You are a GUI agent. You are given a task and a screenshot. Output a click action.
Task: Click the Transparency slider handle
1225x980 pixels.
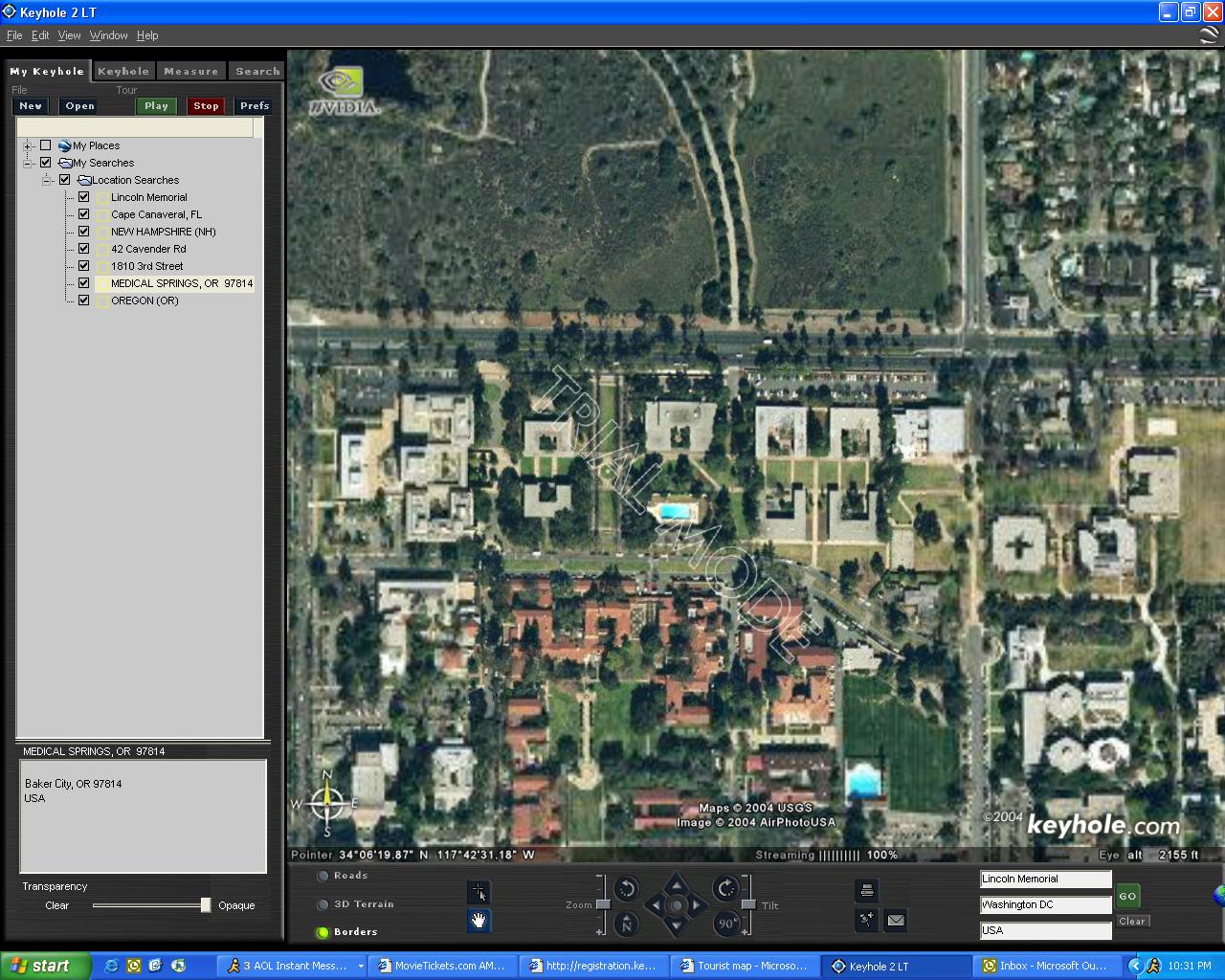click(x=206, y=905)
